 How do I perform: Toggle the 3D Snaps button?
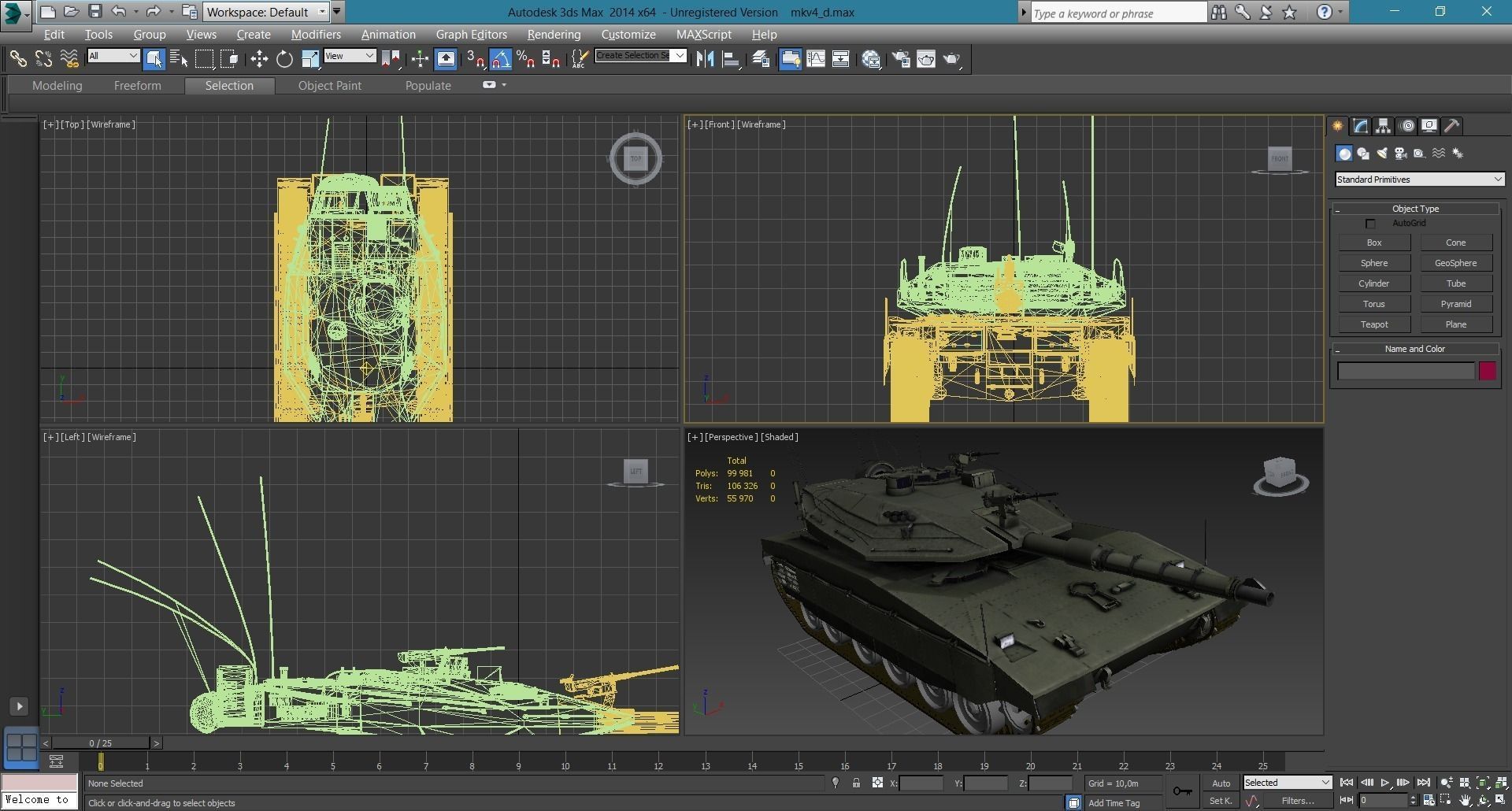point(476,59)
